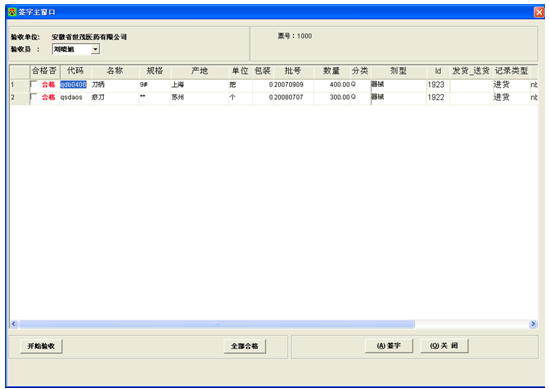Click the 单位 column header
Image resolution: width=549 pixels, height=389 pixels.
(240, 71)
